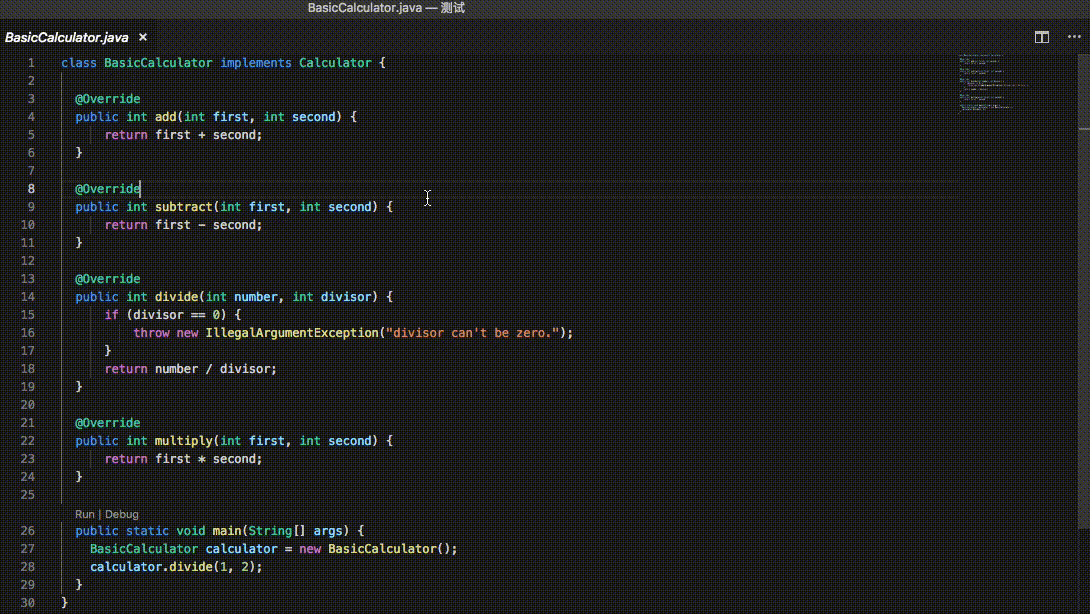Click the vertical scrollbar of the editor
This screenshot has width=1090, height=614.
[x=1084, y=292]
